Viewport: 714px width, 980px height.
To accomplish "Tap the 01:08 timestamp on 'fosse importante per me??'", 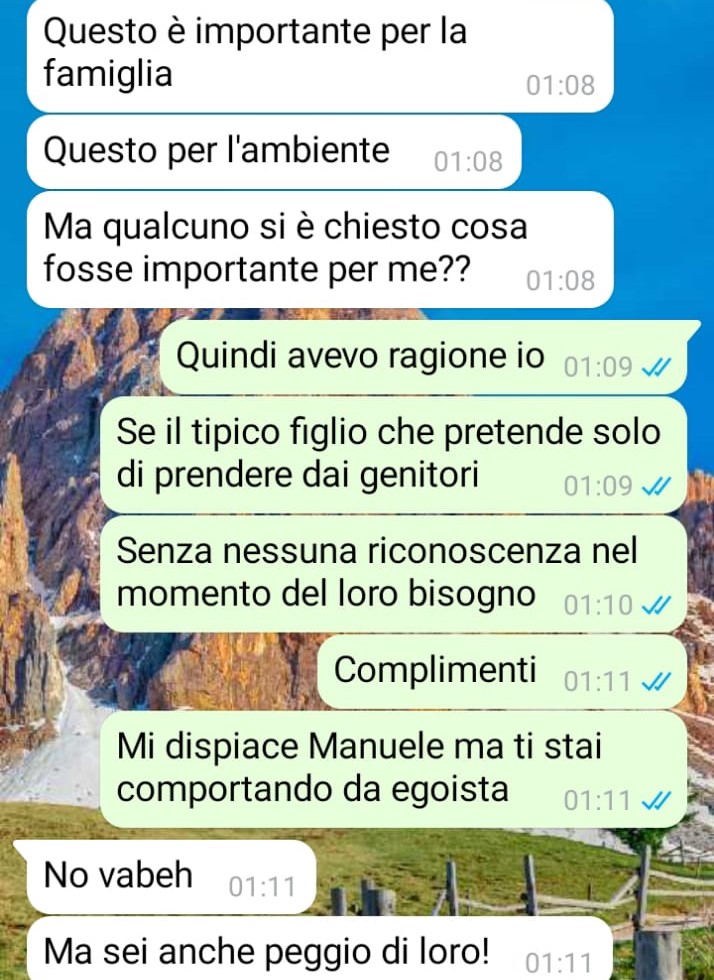I will (560, 281).
